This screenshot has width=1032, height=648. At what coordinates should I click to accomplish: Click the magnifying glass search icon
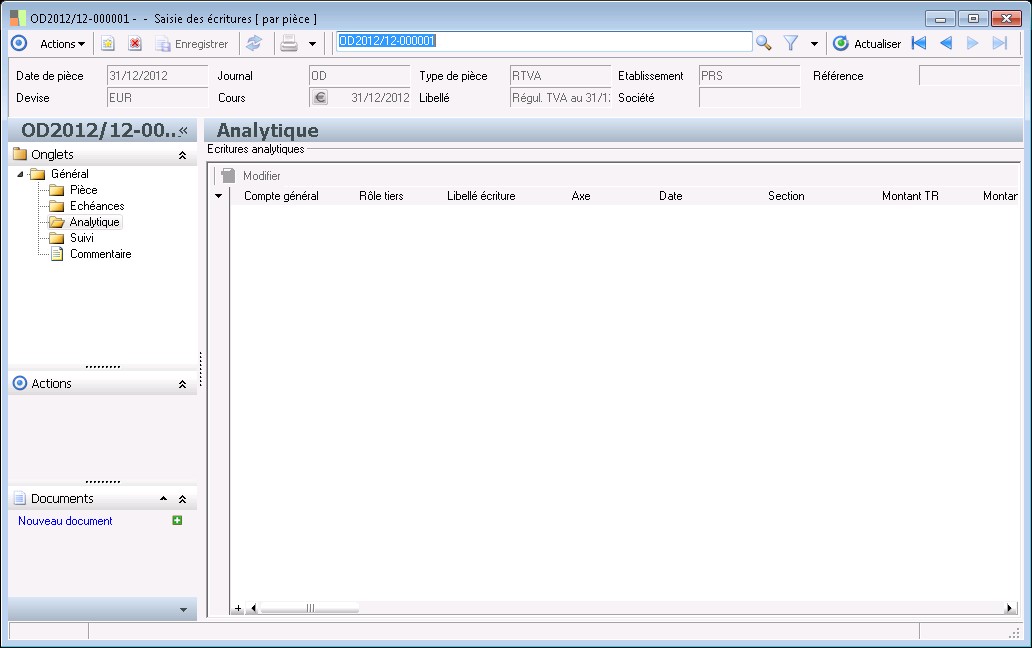coord(763,43)
